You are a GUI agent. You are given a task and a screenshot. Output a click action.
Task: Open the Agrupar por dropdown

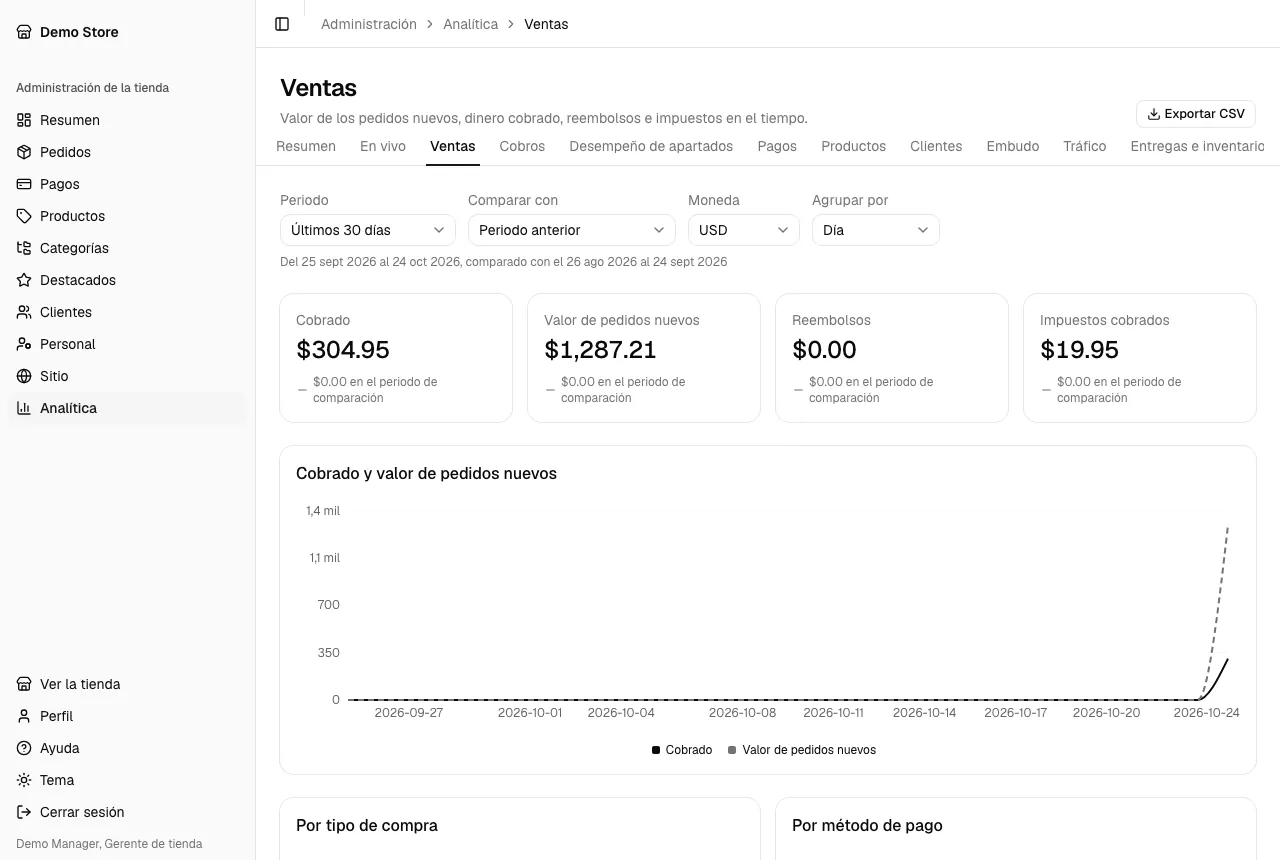tap(876, 230)
